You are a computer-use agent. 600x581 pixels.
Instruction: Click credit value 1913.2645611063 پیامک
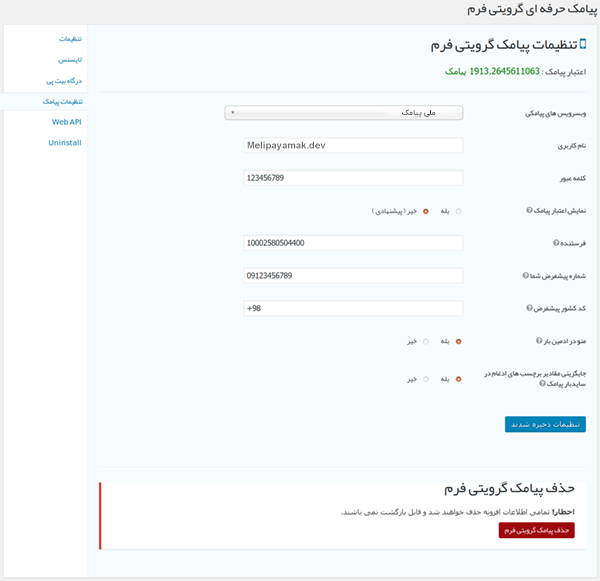click(x=492, y=71)
